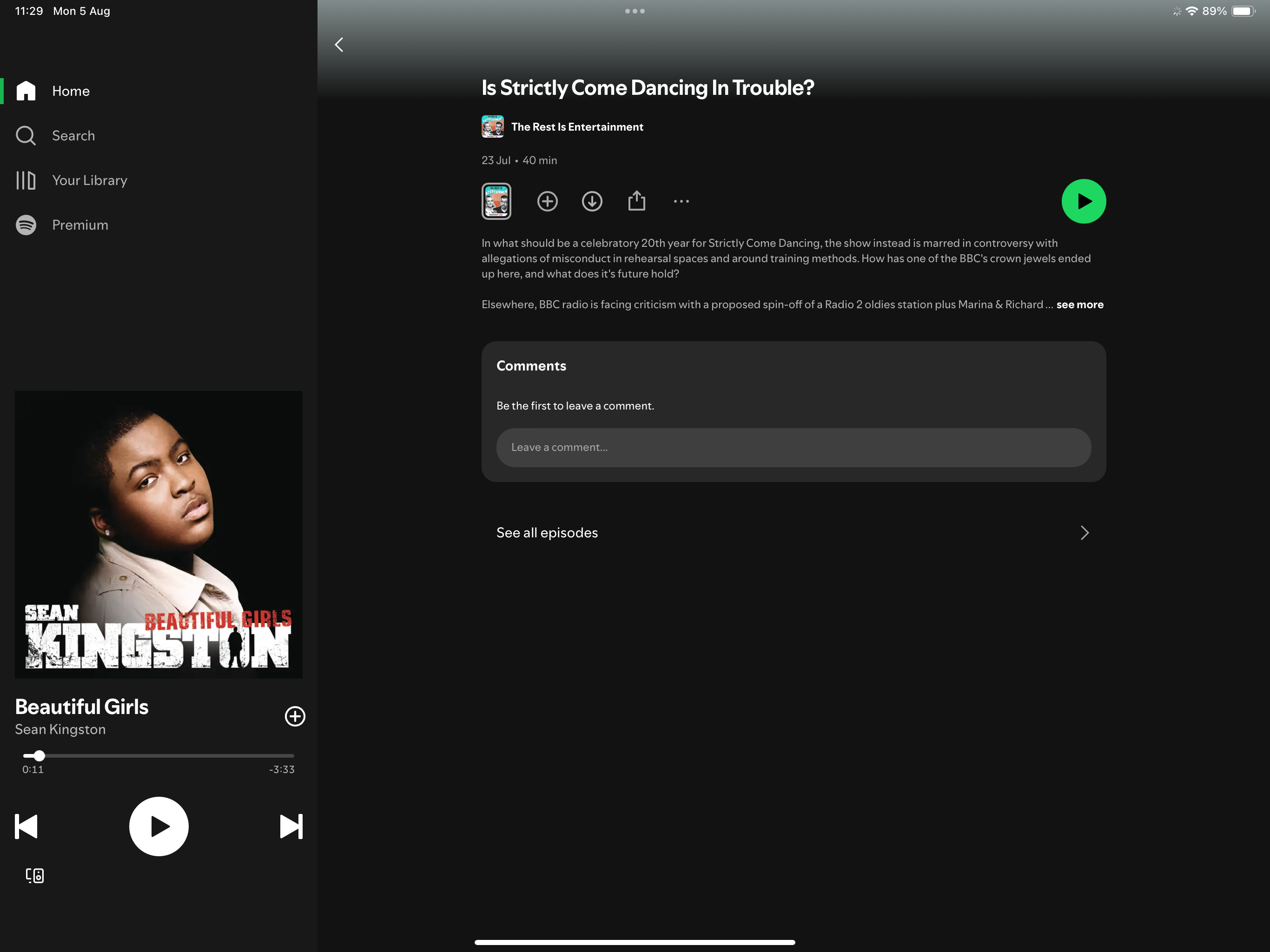Viewport: 1270px width, 952px height.
Task: Open the Home tab in sidebar
Action: [159, 91]
